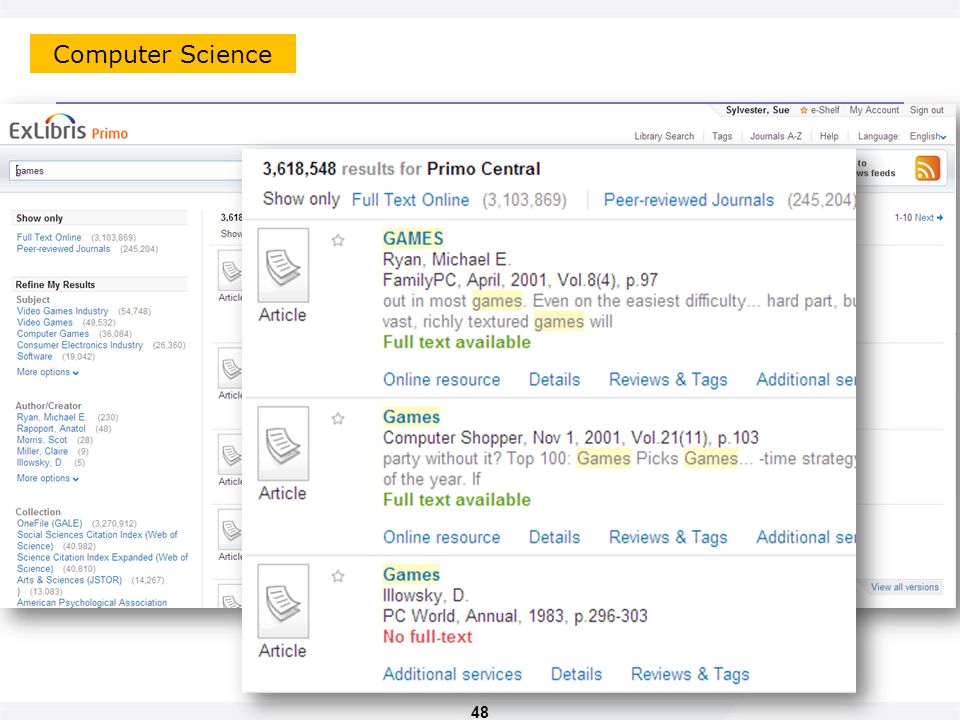Open Details tab for FamilyPC article

[554, 380]
